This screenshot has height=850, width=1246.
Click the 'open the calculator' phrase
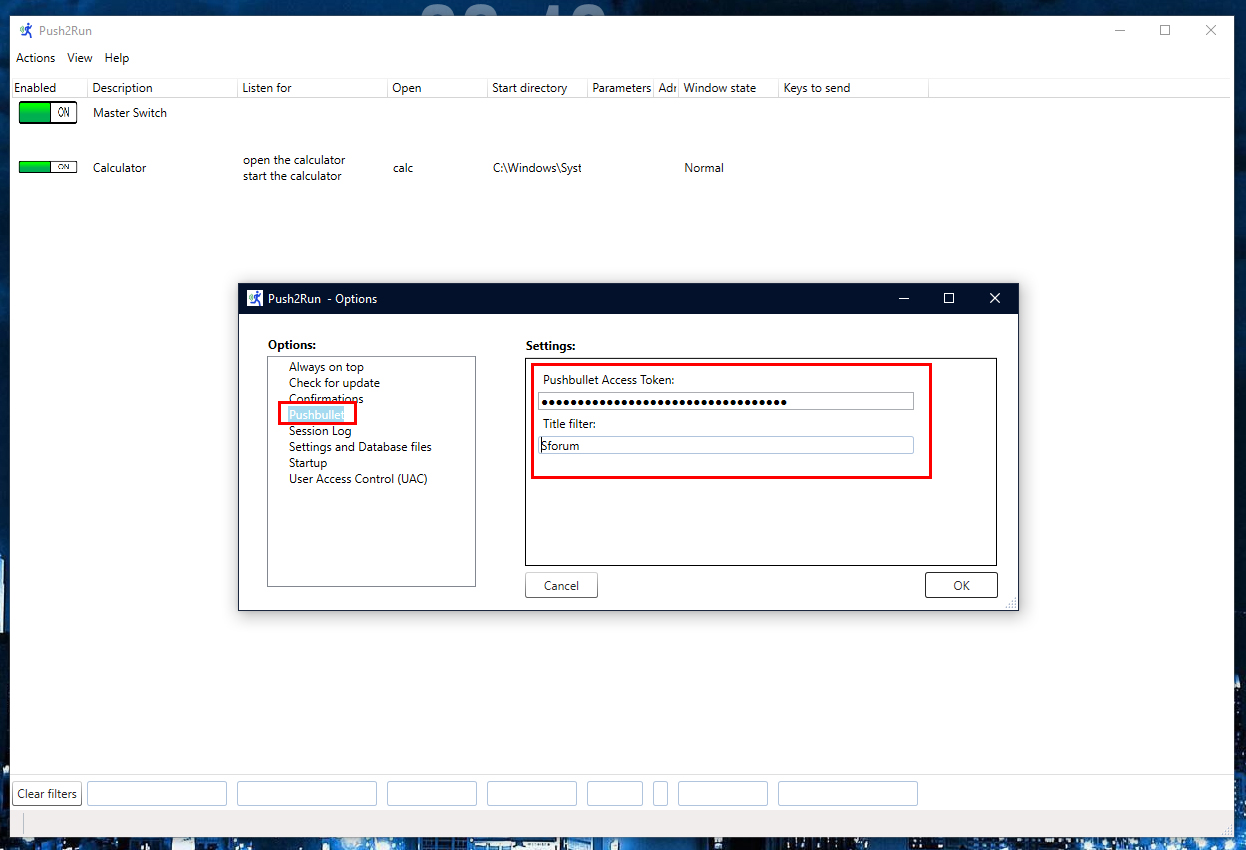[x=294, y=160]
